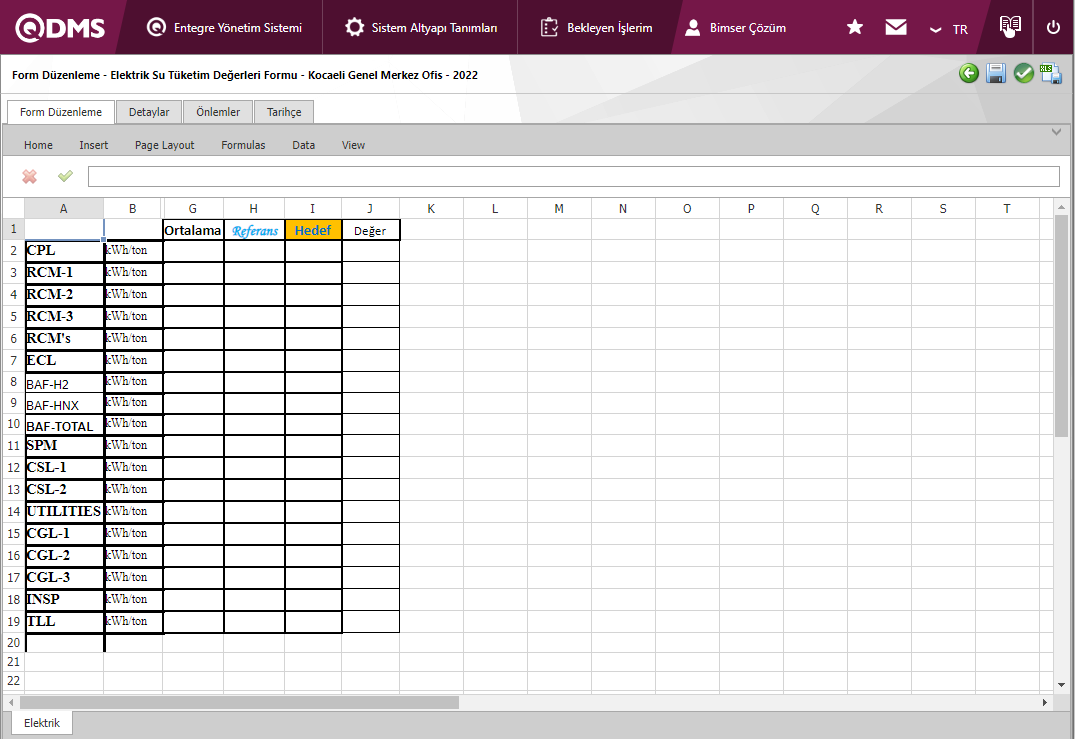Click the formula bar input field
The image size is (1075, 739).
(573, 177)
